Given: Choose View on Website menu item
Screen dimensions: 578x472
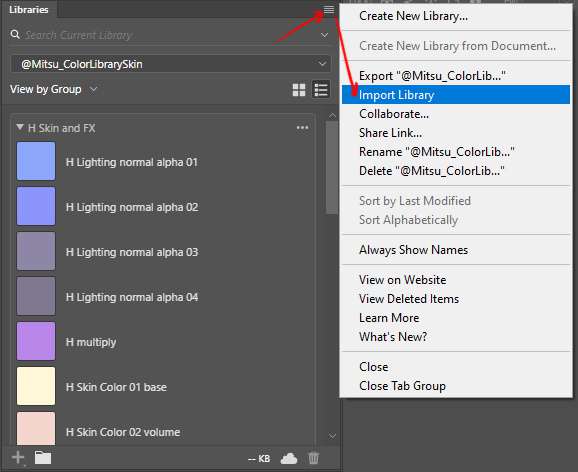Looking at the screenshot, I should pos(456,280).
